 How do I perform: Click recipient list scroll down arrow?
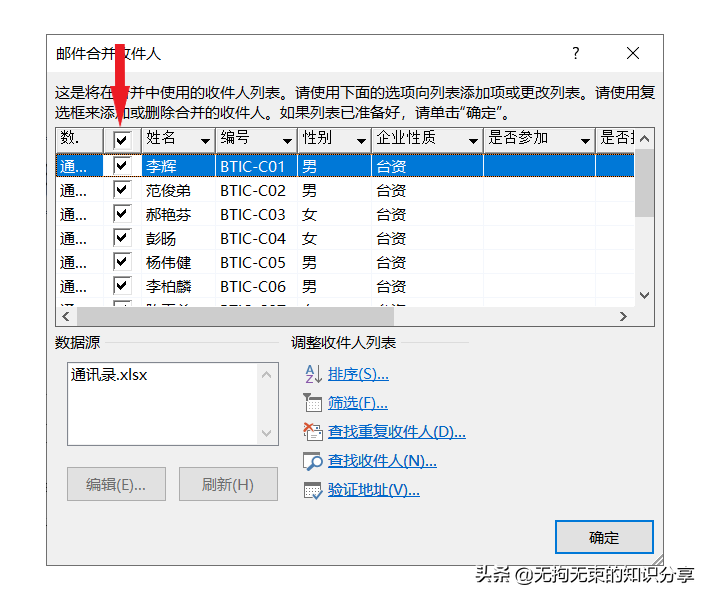click(x=645, y=295)
